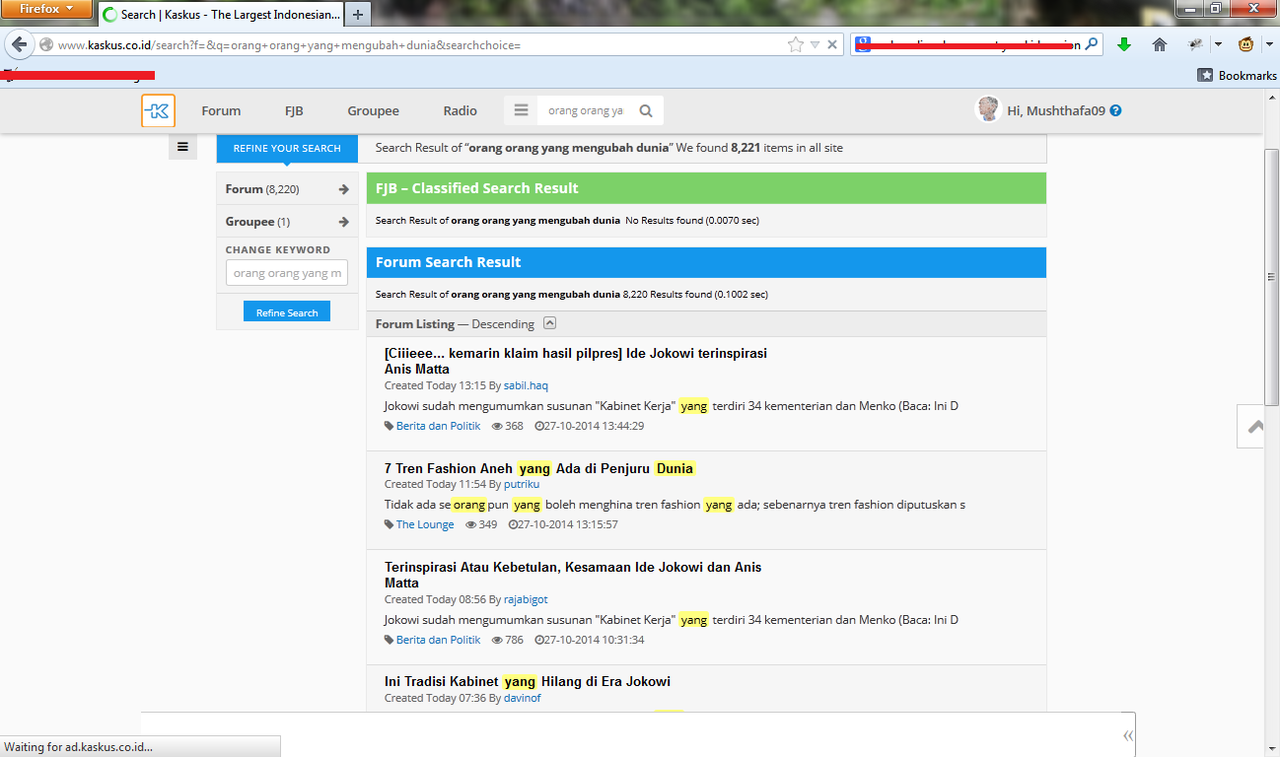
Task: Open the Radio menu
Action: tap(460, 111)
